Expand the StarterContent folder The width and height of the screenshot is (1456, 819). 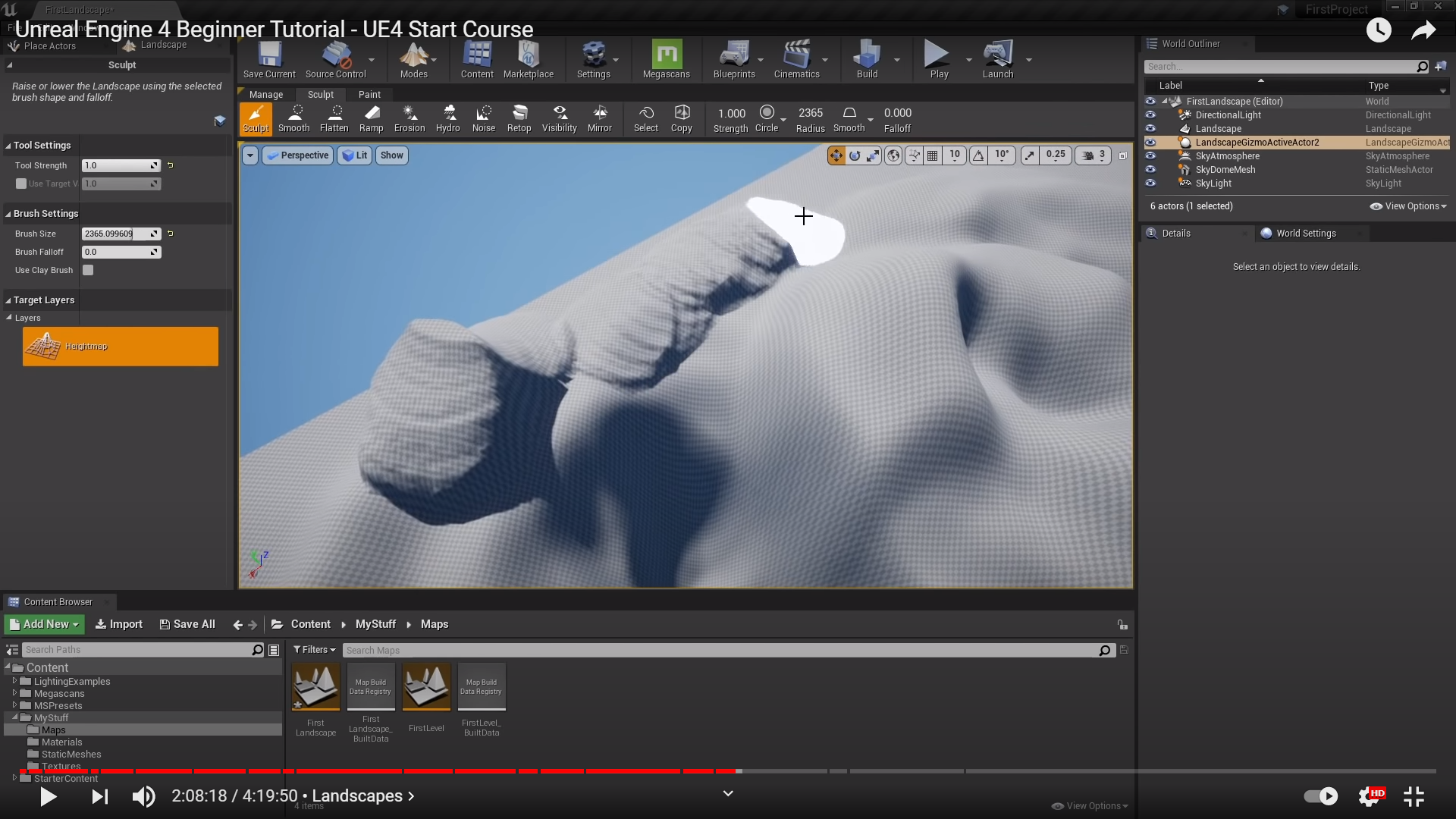pos(14,778)
